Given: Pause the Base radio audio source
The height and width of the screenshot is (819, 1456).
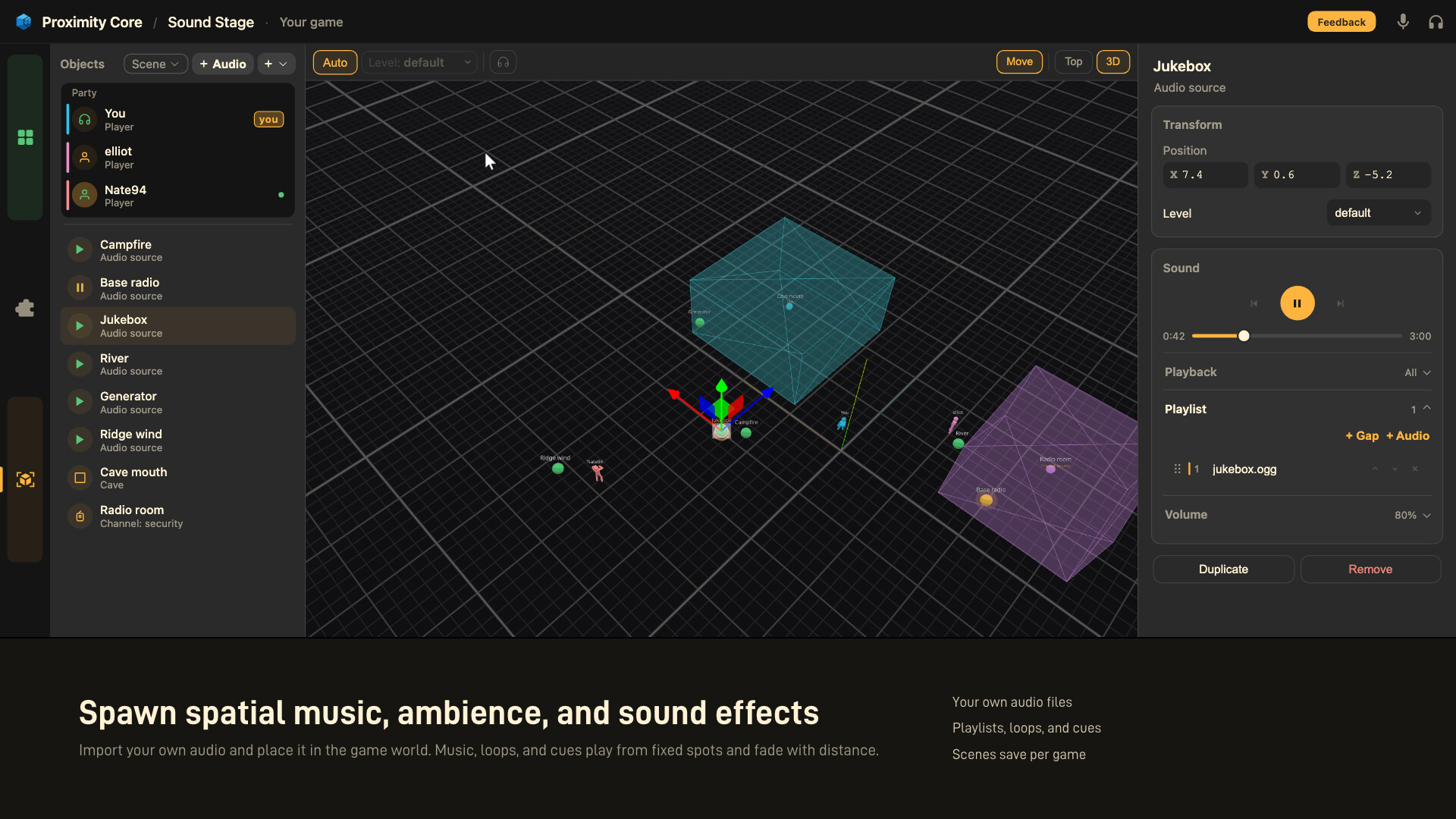Looking at the screenshot, I should [x=80, y=287].
